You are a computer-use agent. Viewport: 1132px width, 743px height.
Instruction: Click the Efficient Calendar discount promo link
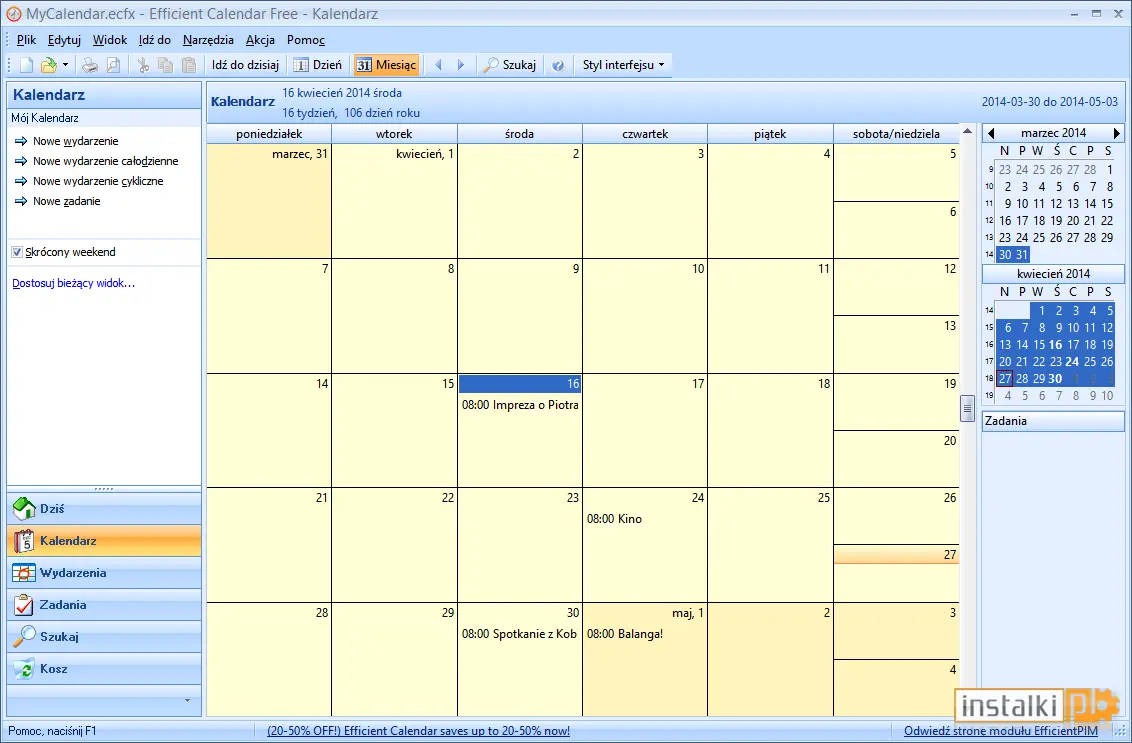[x=418, y=731]
